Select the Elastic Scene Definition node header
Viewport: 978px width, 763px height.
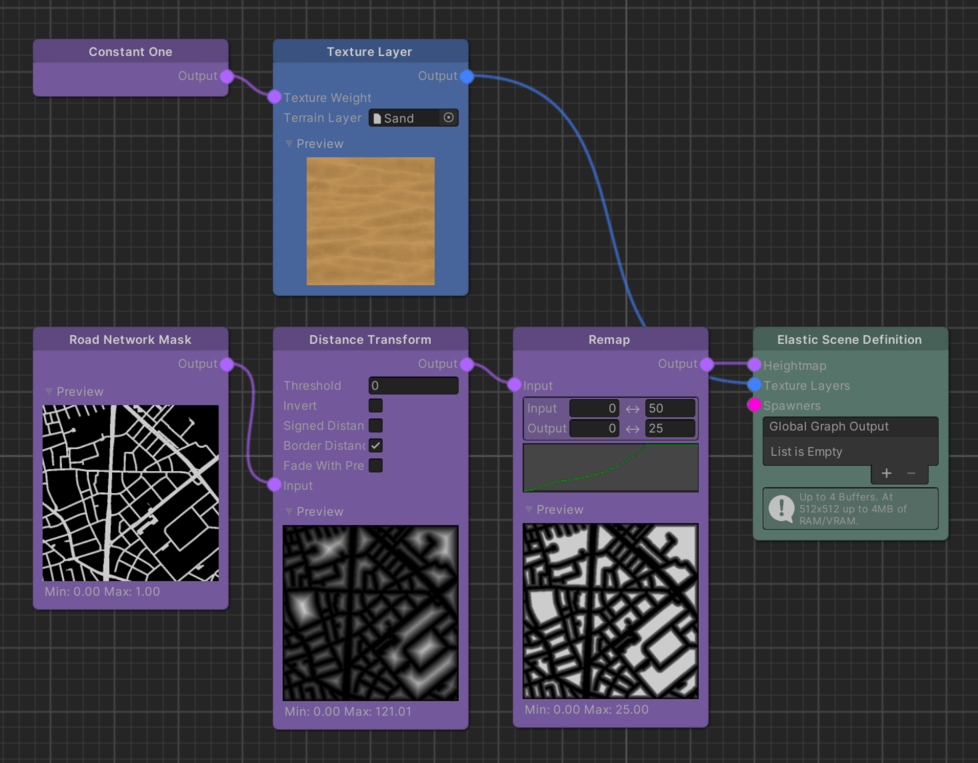pyautogui.click(x=849, y=340)
